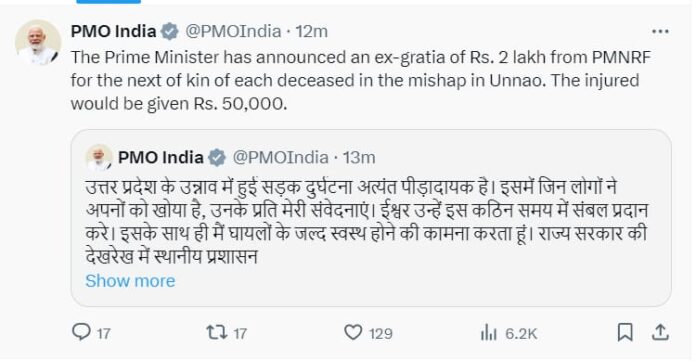
Task: Open the quoted Hindi tweet text
Action: point(366,222)
